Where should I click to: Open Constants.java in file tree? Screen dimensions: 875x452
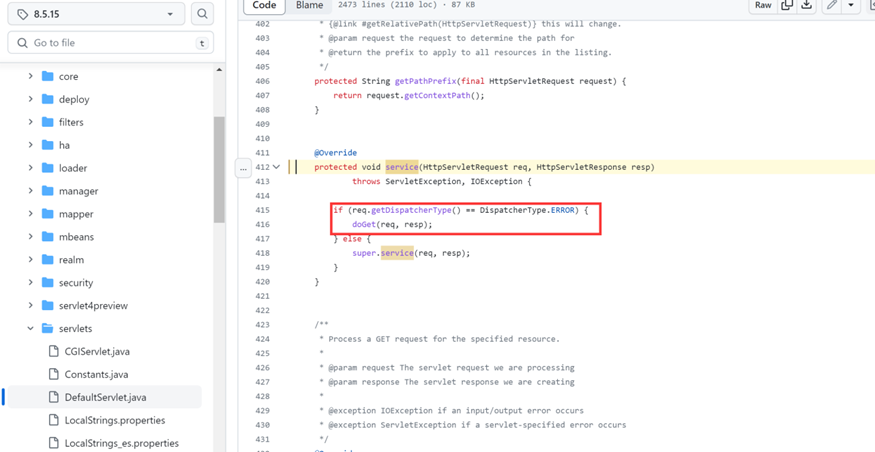[x=97, y=374]
